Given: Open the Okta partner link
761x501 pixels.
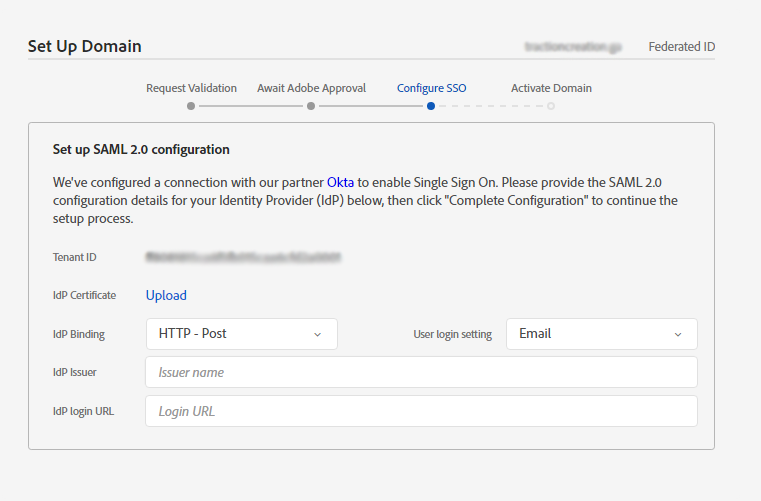Looking at the screenshot, I should [341, 182].
